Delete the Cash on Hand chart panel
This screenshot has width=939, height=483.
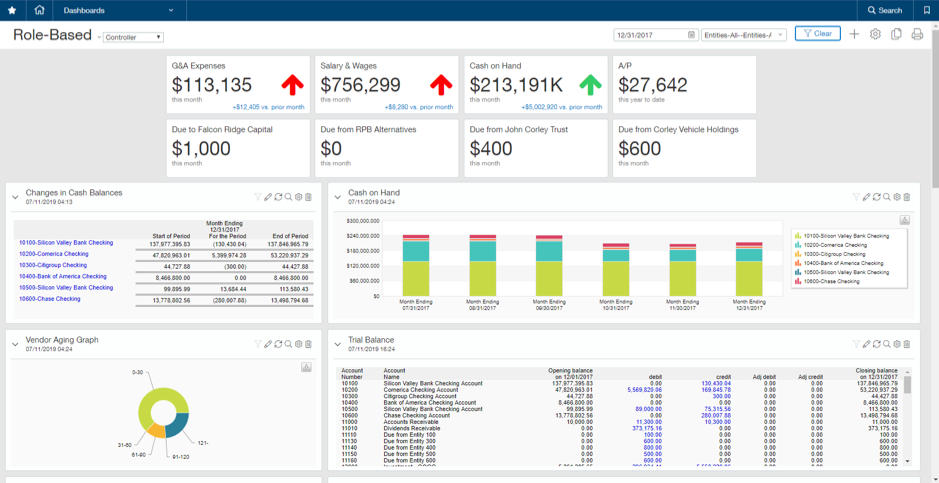(x=907, y=197)
